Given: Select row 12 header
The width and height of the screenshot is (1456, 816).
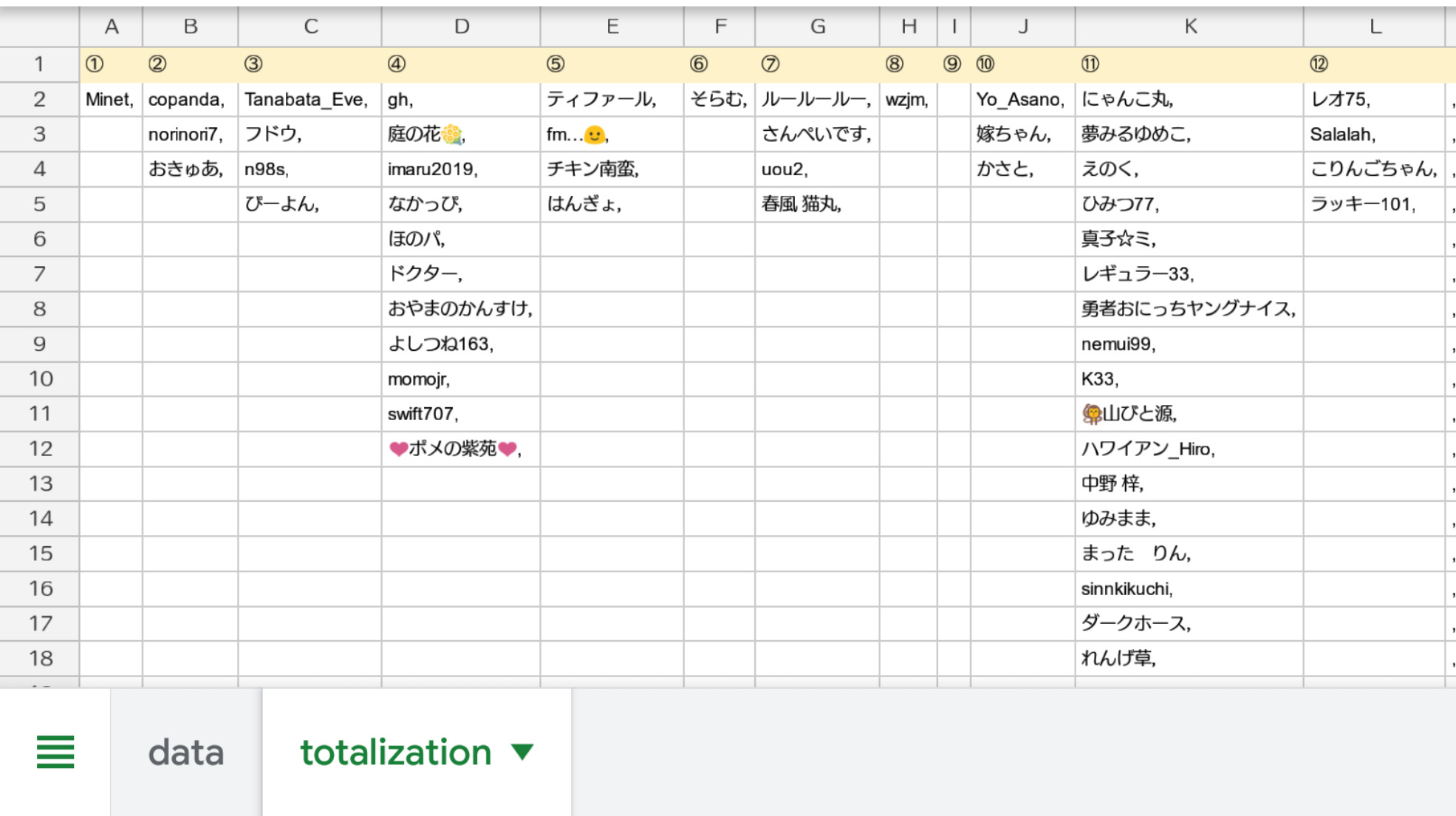Looking at the screenshot, I should click(39, 449).
